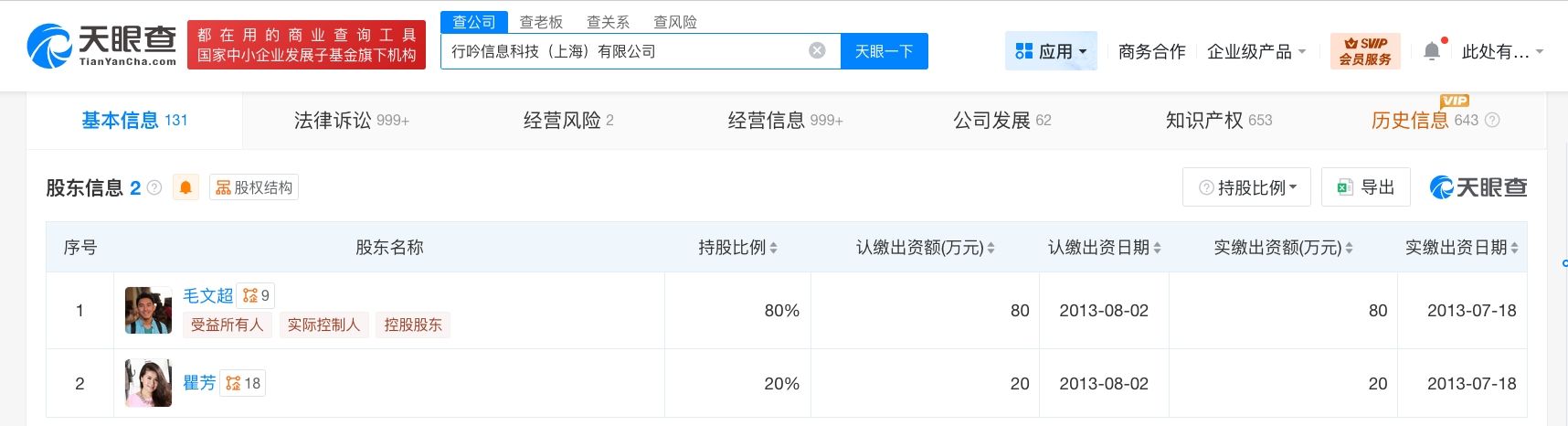Sort by 认缴出资额 column
The width and height of the screenshot is (1568, 426).
991,248
